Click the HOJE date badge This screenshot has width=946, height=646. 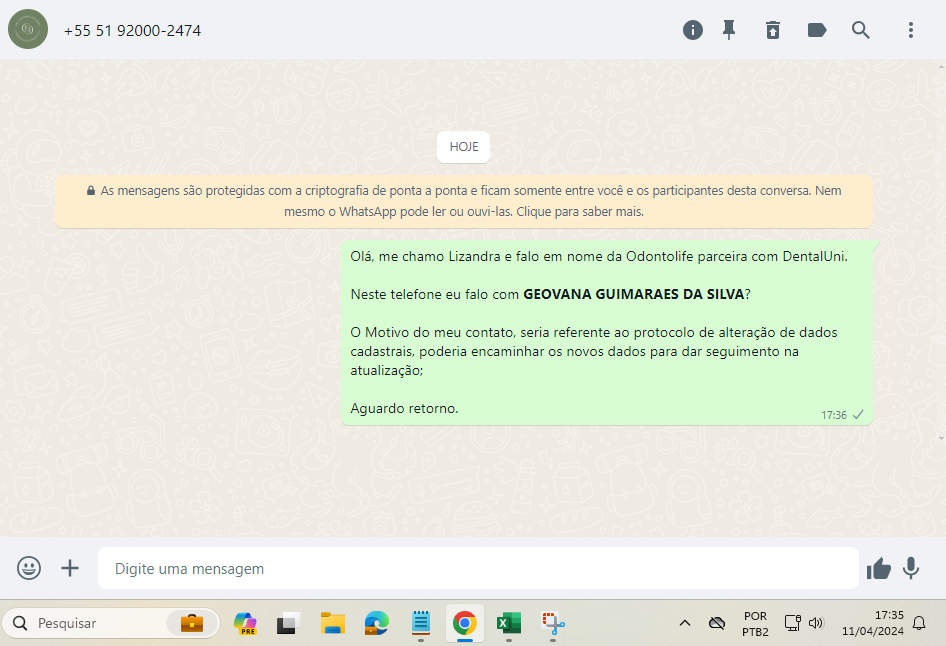point(463,147)
